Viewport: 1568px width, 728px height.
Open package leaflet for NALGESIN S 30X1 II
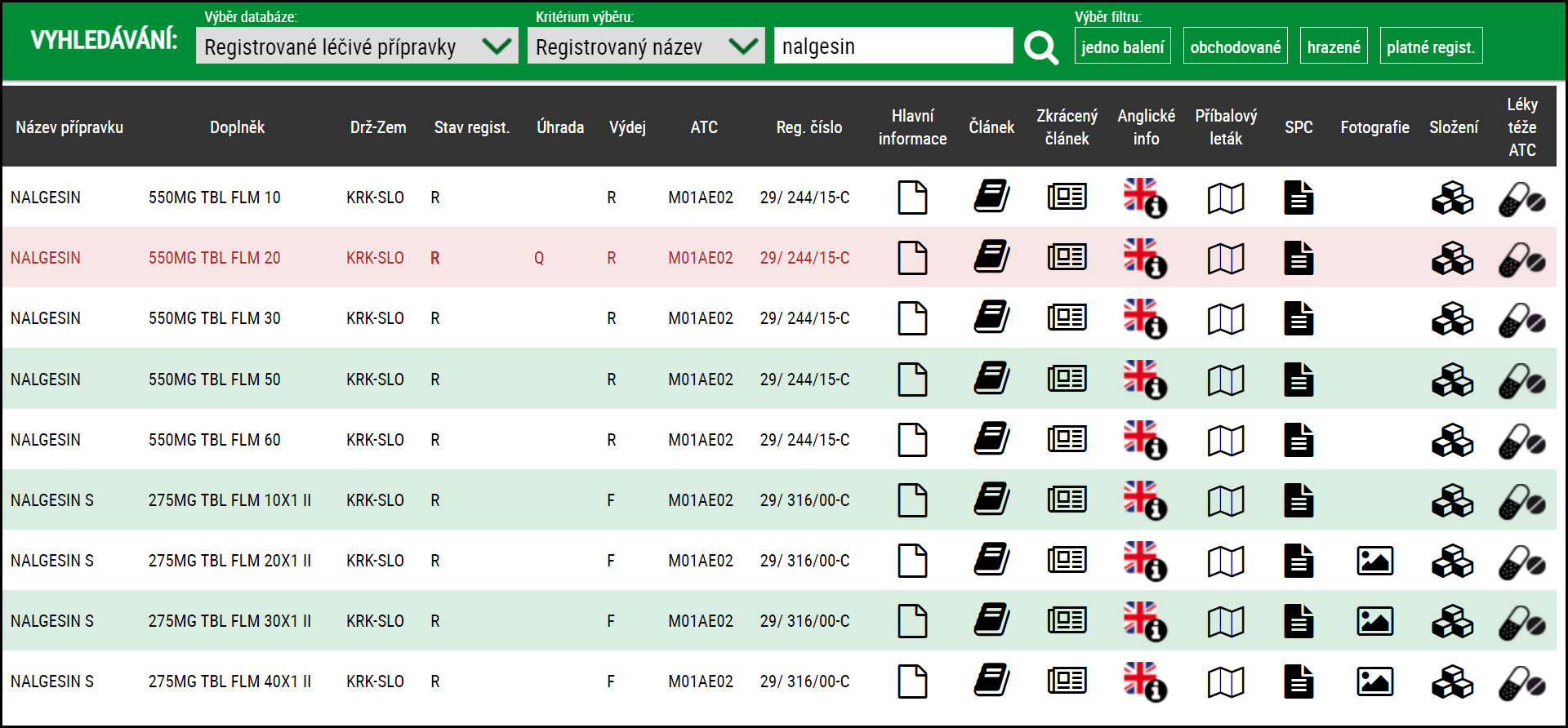[1226, 621]
